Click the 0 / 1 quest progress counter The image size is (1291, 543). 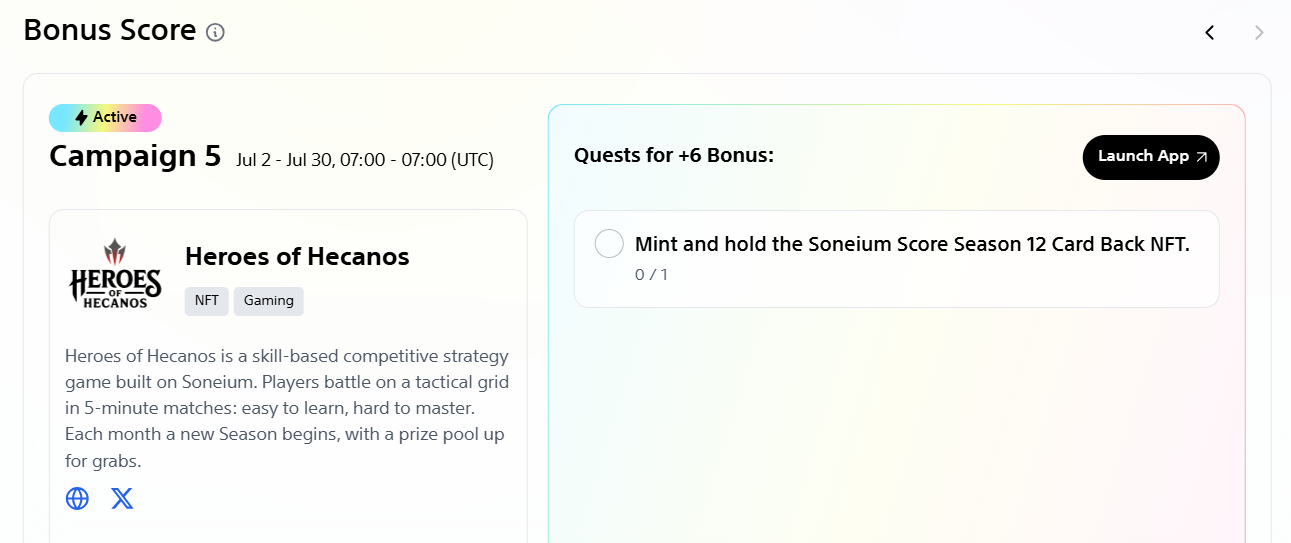[651, 275]
